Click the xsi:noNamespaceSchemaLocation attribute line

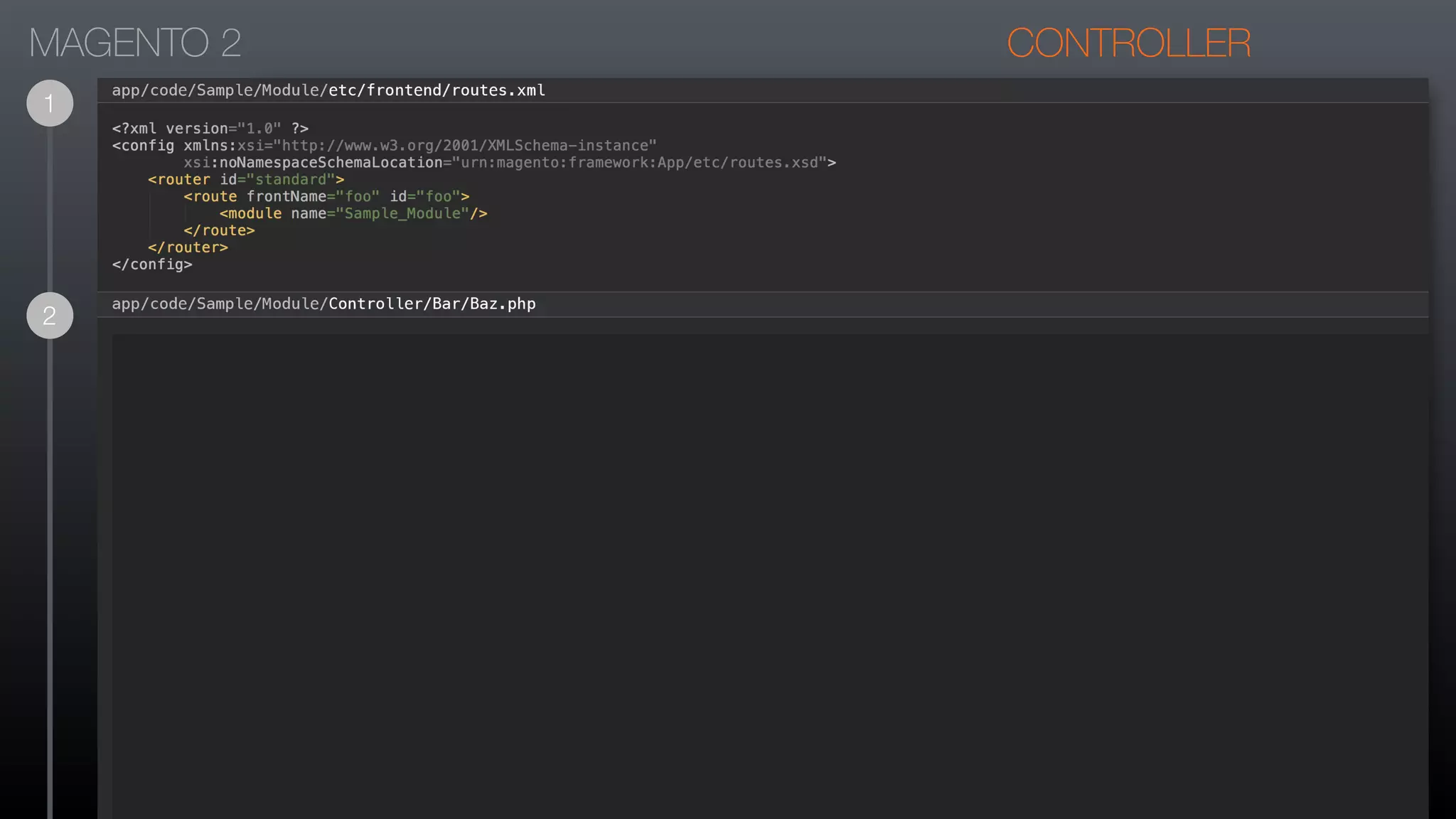[510, 163]
